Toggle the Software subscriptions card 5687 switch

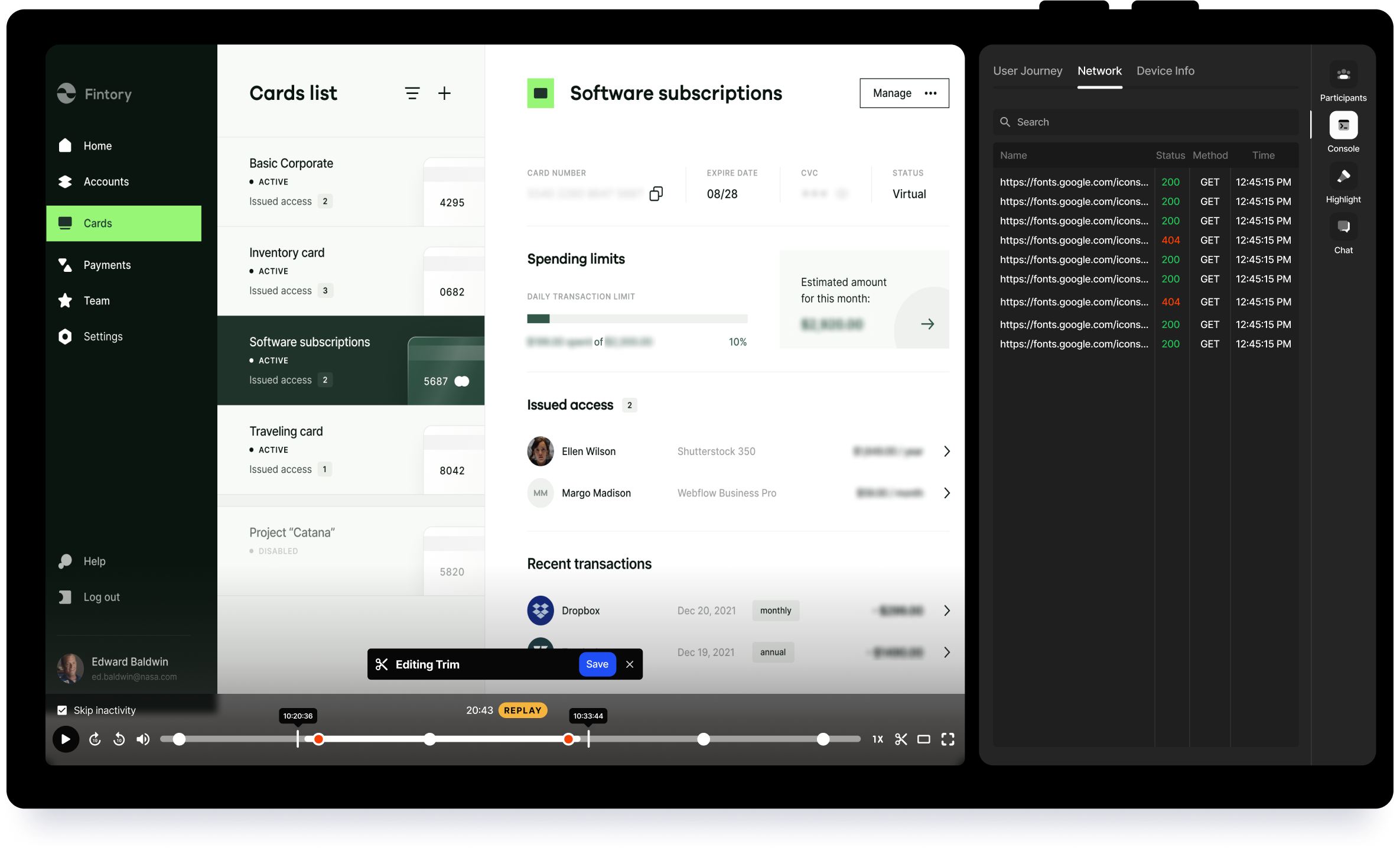tap(462, 381)
